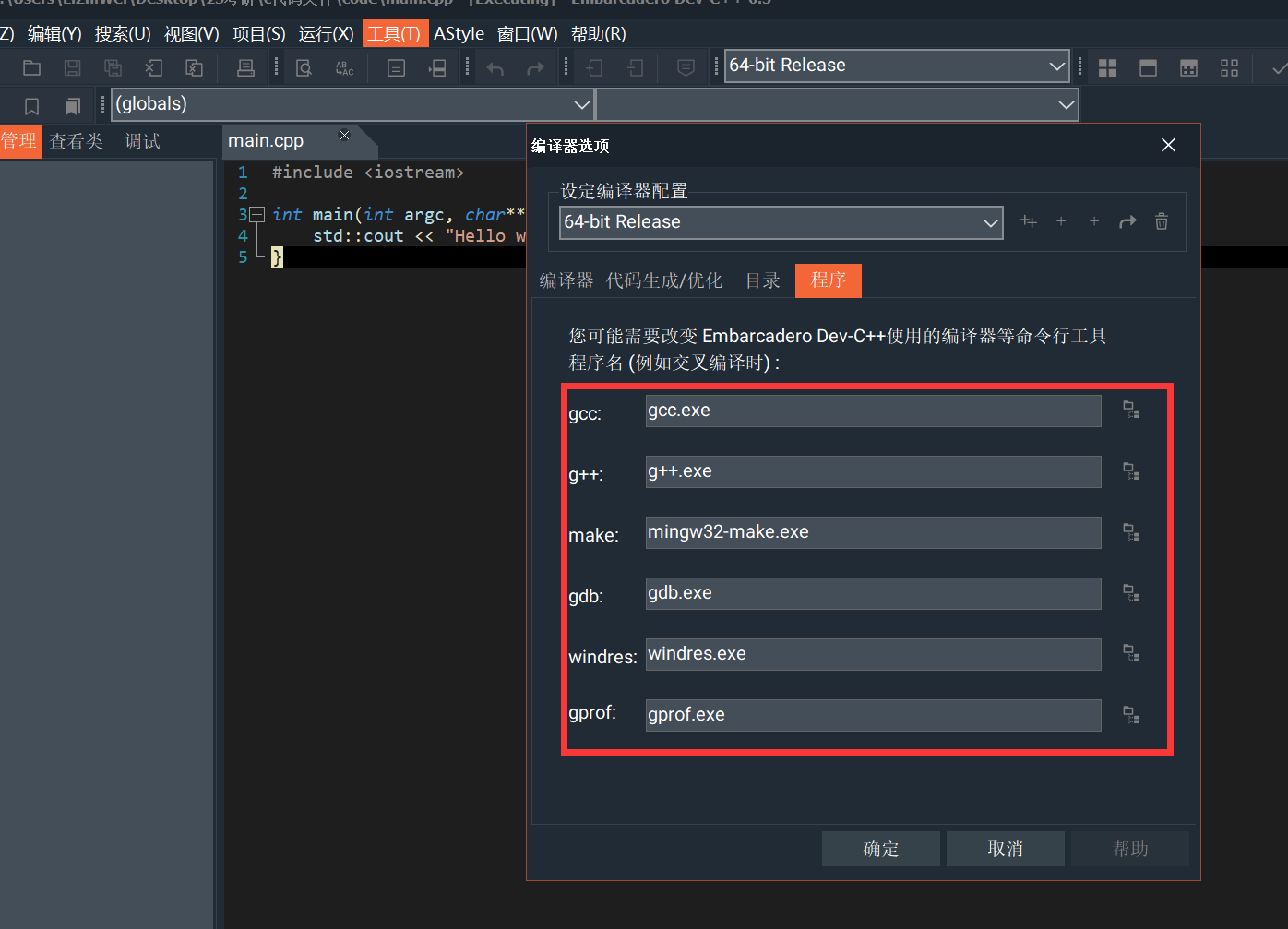Collapse the code fold at line 3
The image size is (1288, 929).
coord(257,214)
